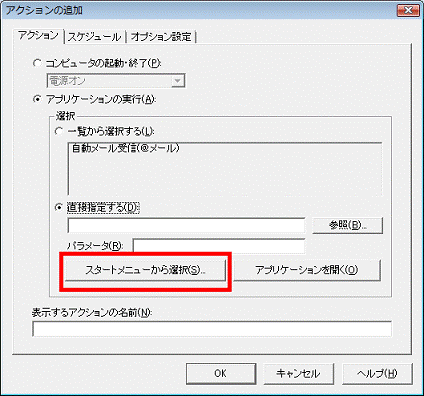Screen dimensions: 424x396
Task: Open the スケジュール tab
Action: pyautogui.click(x=94, y=37)
